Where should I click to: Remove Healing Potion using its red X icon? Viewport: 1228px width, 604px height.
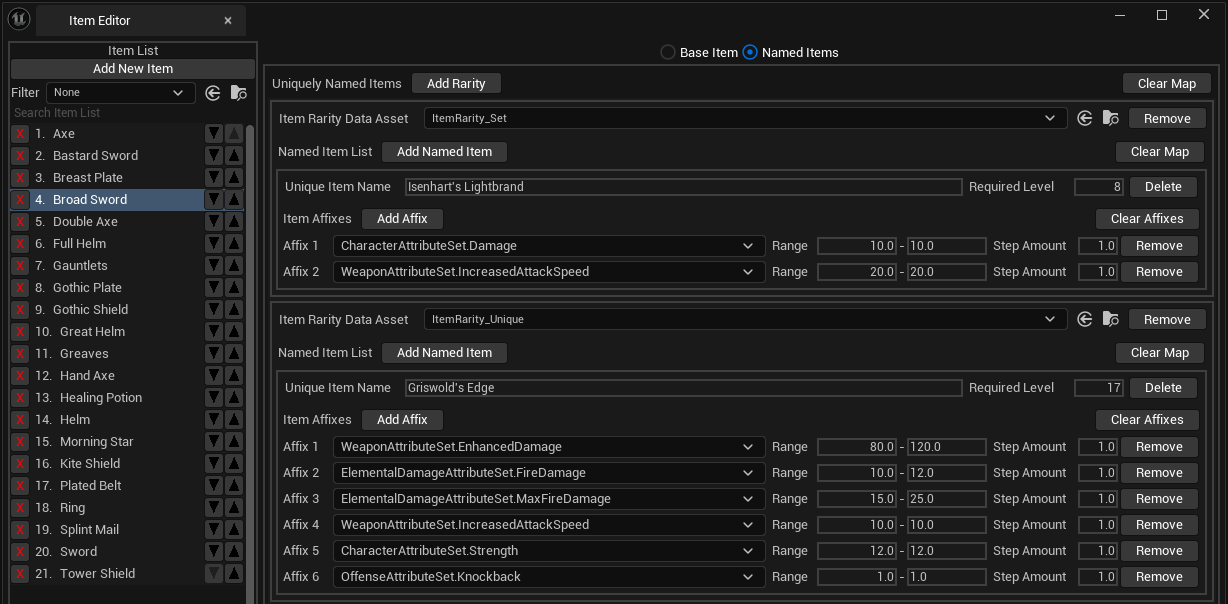[20, 398]
